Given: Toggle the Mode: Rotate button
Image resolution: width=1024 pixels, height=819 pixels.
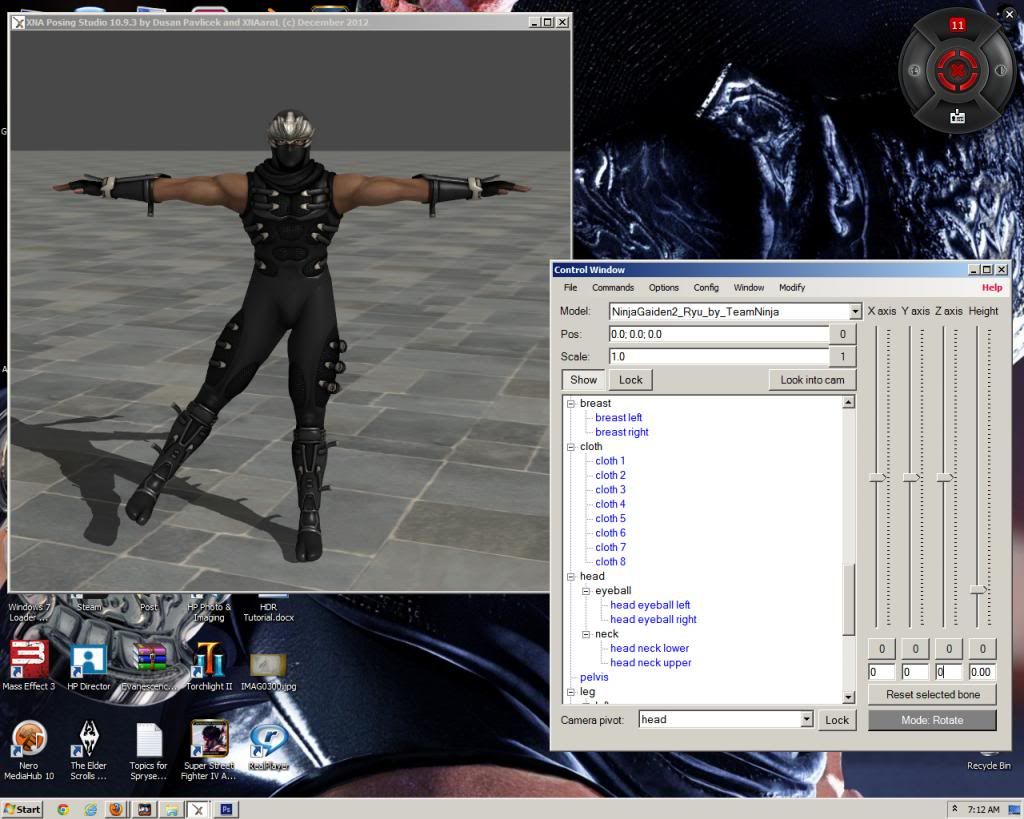Looking at the screenshot, I should 932,720.
